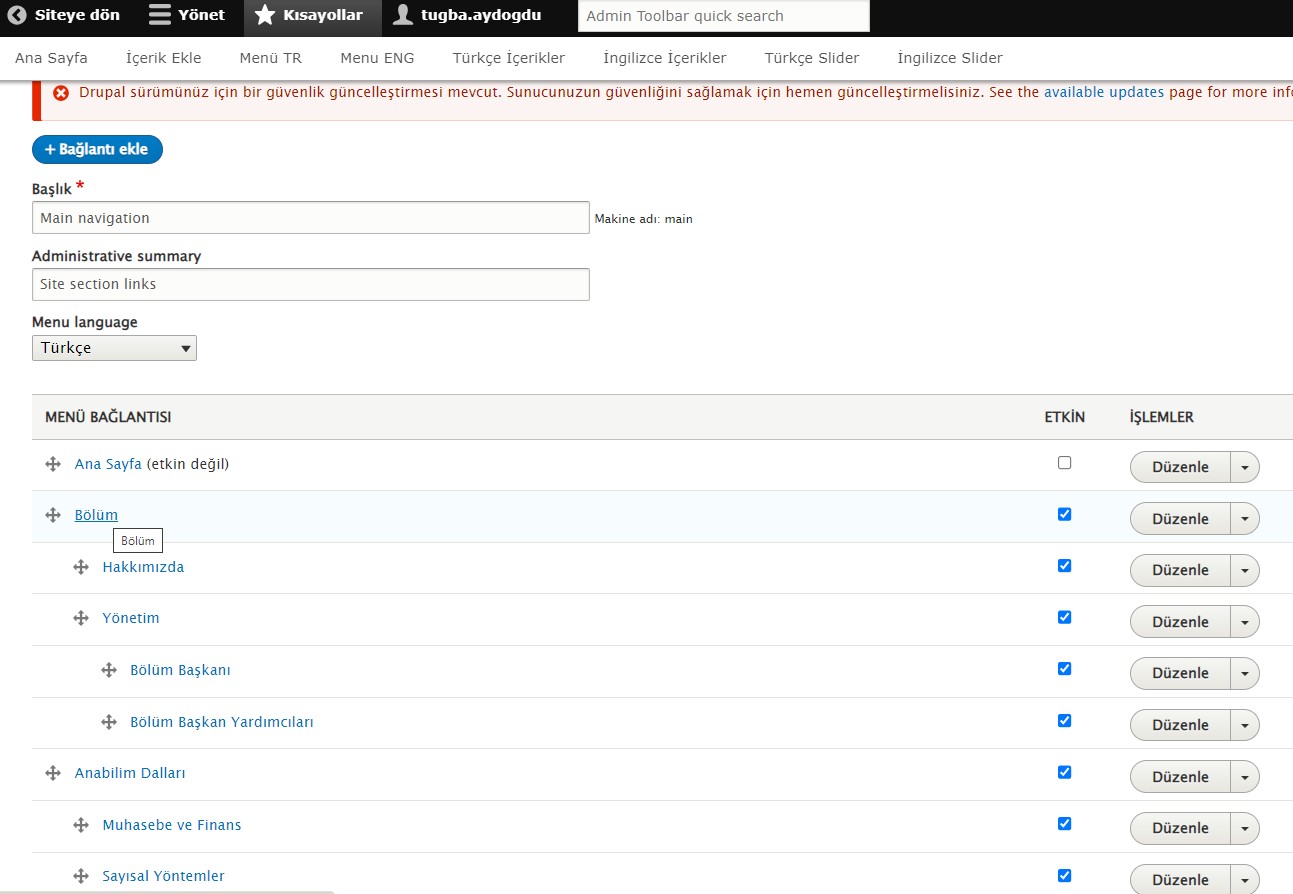
Task: Disable the Bölüm Başkanı menu link
Action: pos(1064,668)
